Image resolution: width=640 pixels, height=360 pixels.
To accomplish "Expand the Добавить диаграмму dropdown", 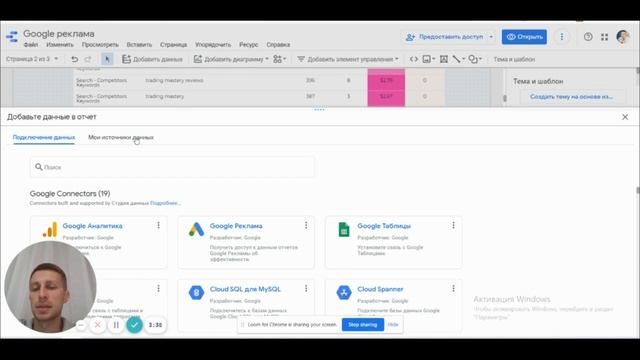I will (x=267, y=59).
